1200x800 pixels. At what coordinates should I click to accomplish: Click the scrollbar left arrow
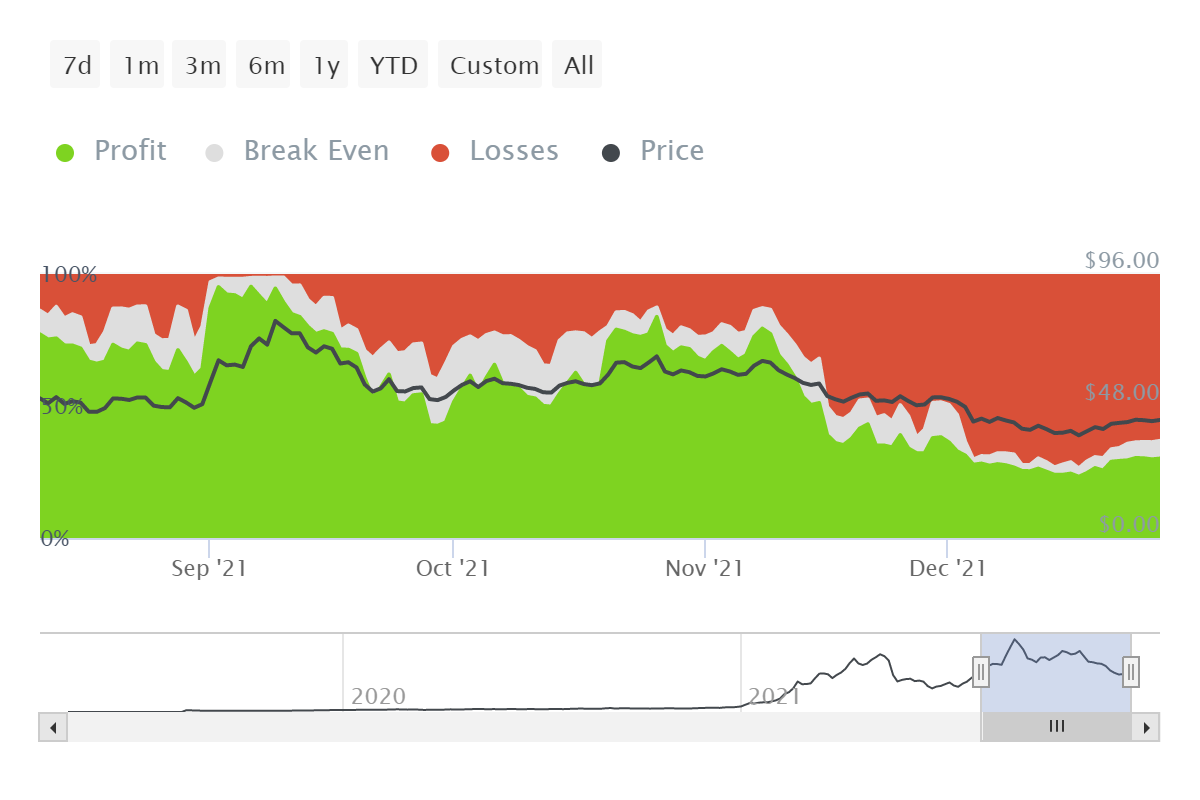click(53, 727)
